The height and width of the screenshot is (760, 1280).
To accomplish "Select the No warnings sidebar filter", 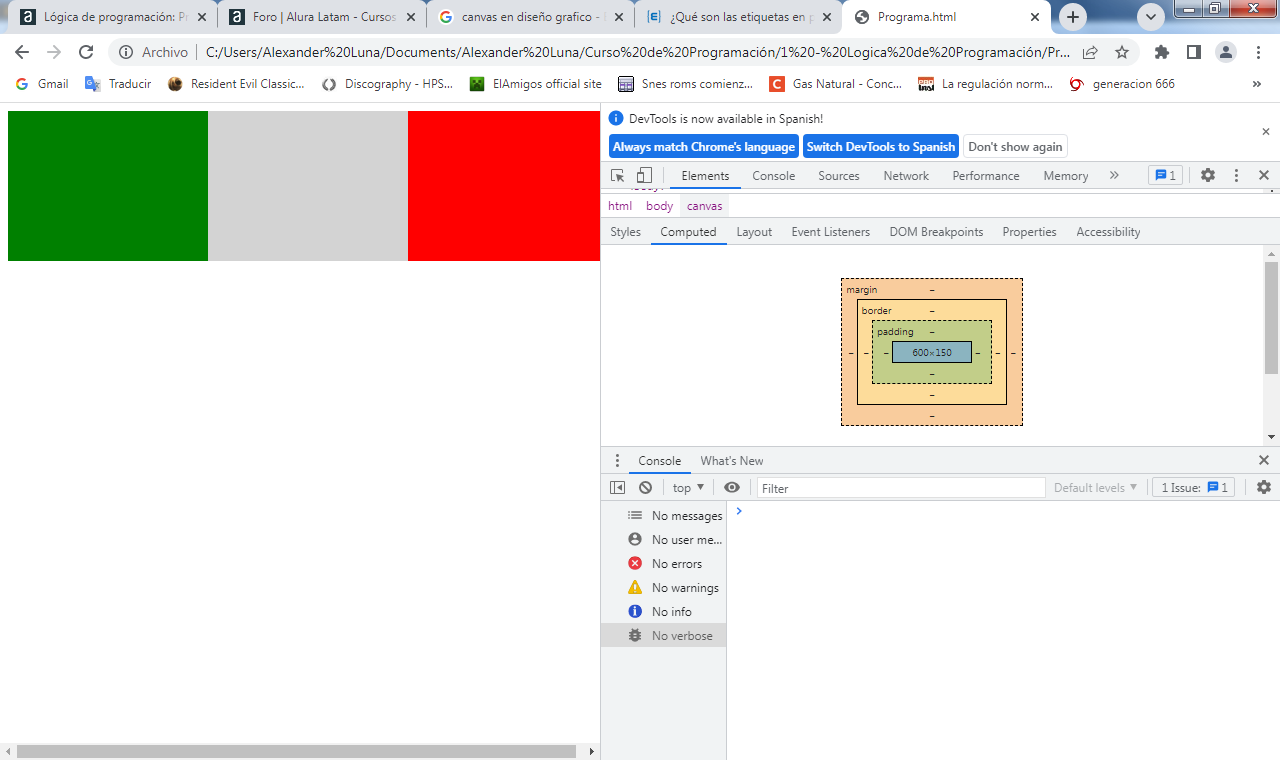I will tap(664, 588).
